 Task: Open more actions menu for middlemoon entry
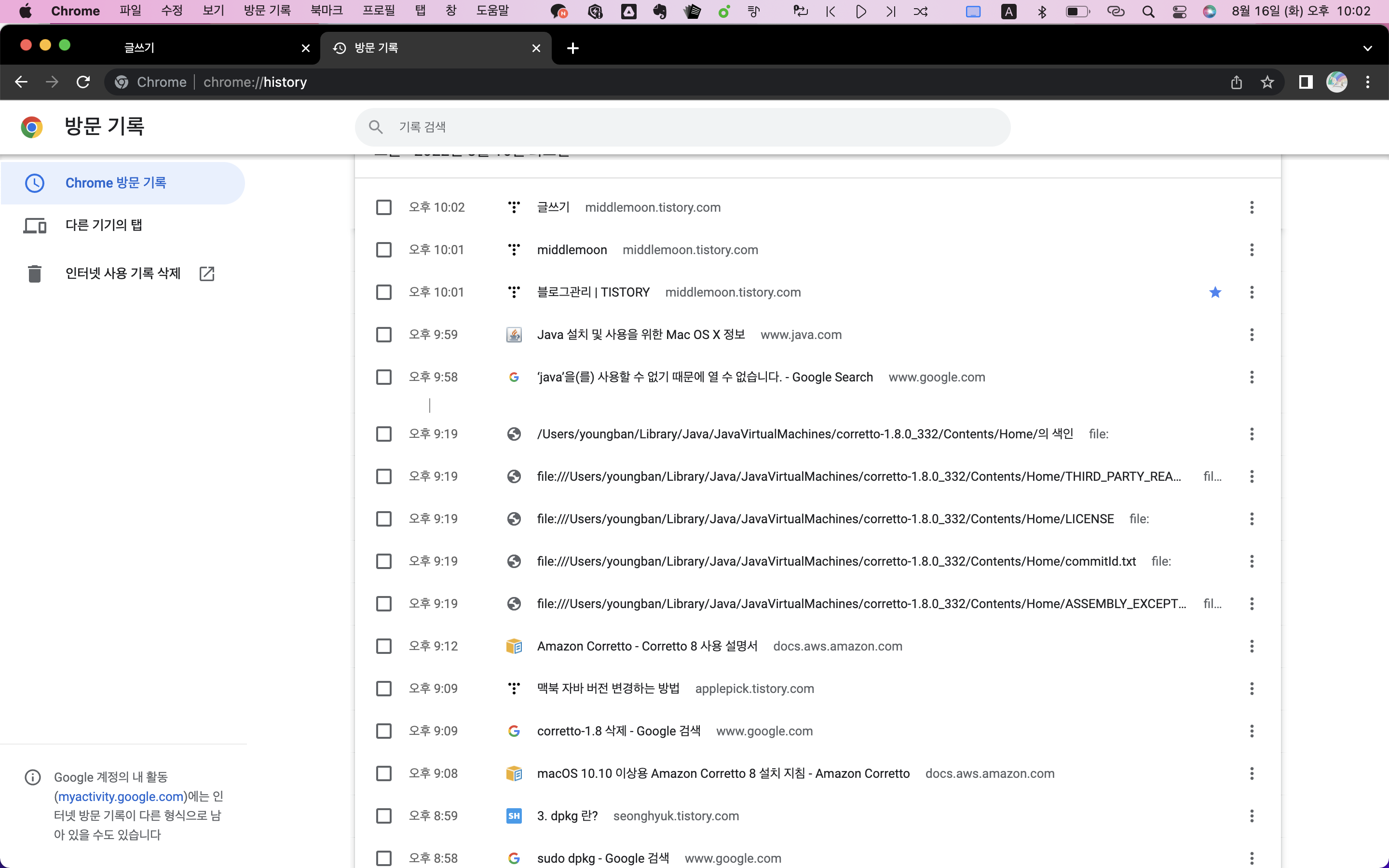coord(1251,250)
